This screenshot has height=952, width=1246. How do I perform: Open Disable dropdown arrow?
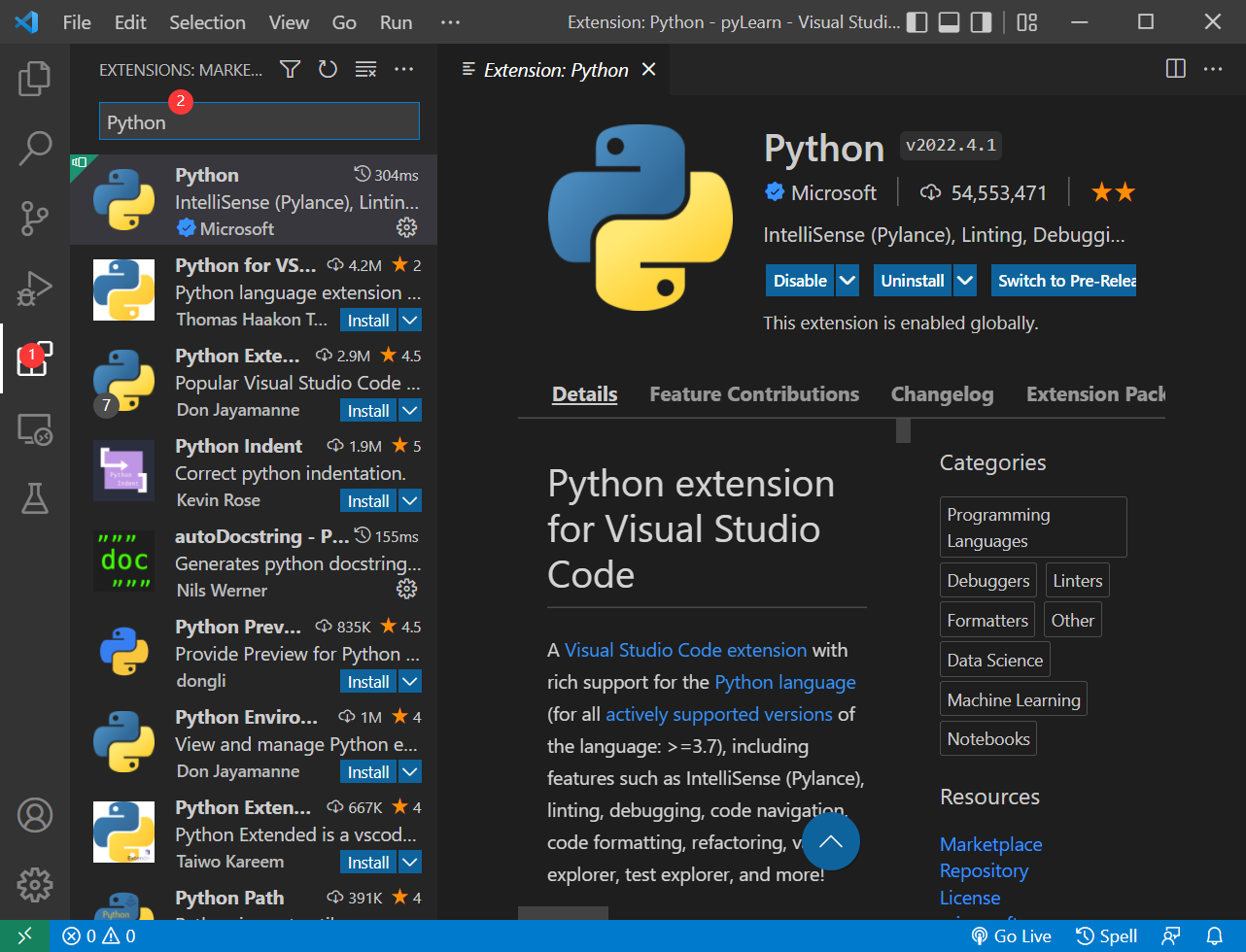[x=848, y=281]
